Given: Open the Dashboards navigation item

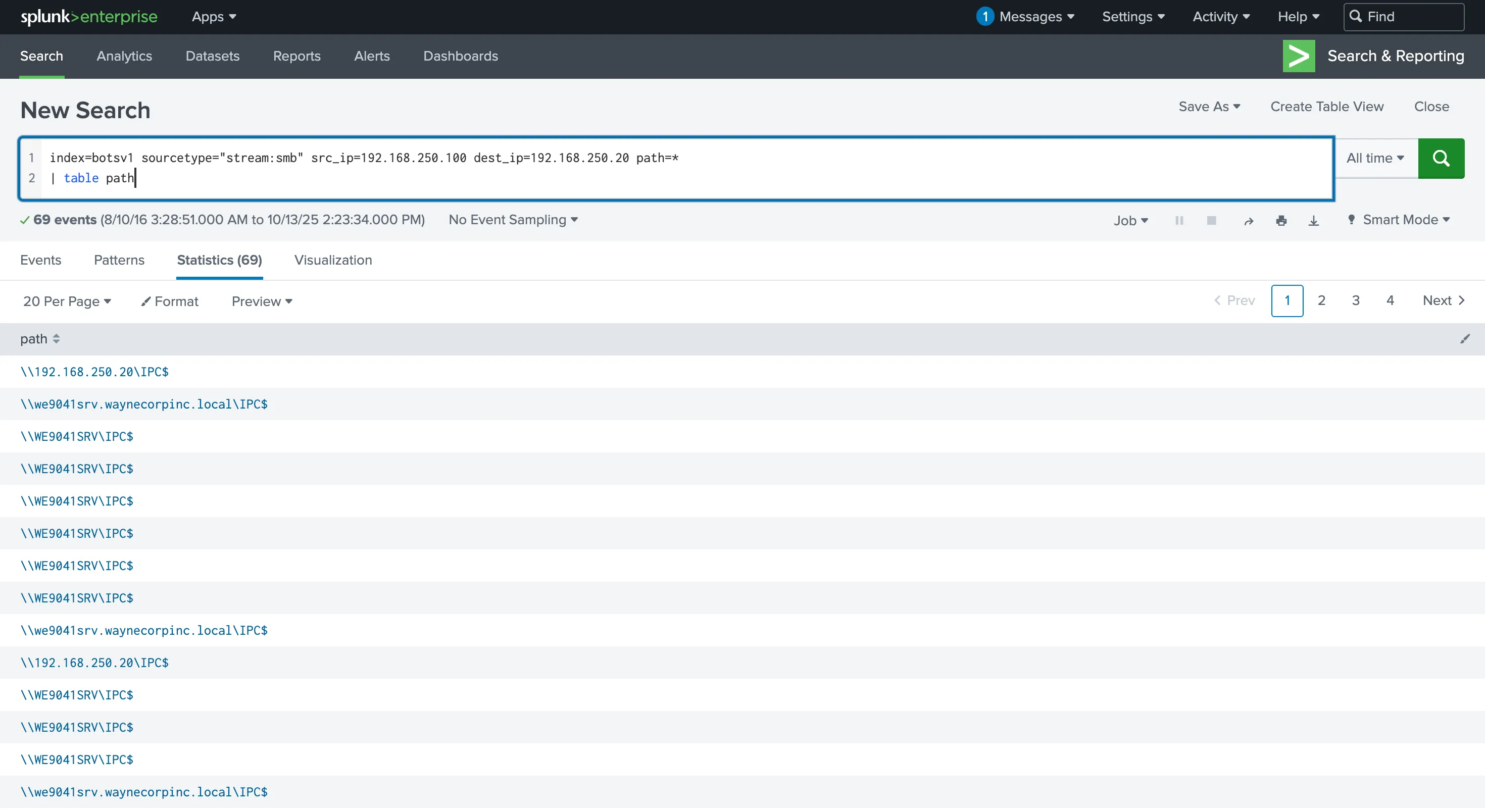Looking at the screenshot, I should 461,56.
